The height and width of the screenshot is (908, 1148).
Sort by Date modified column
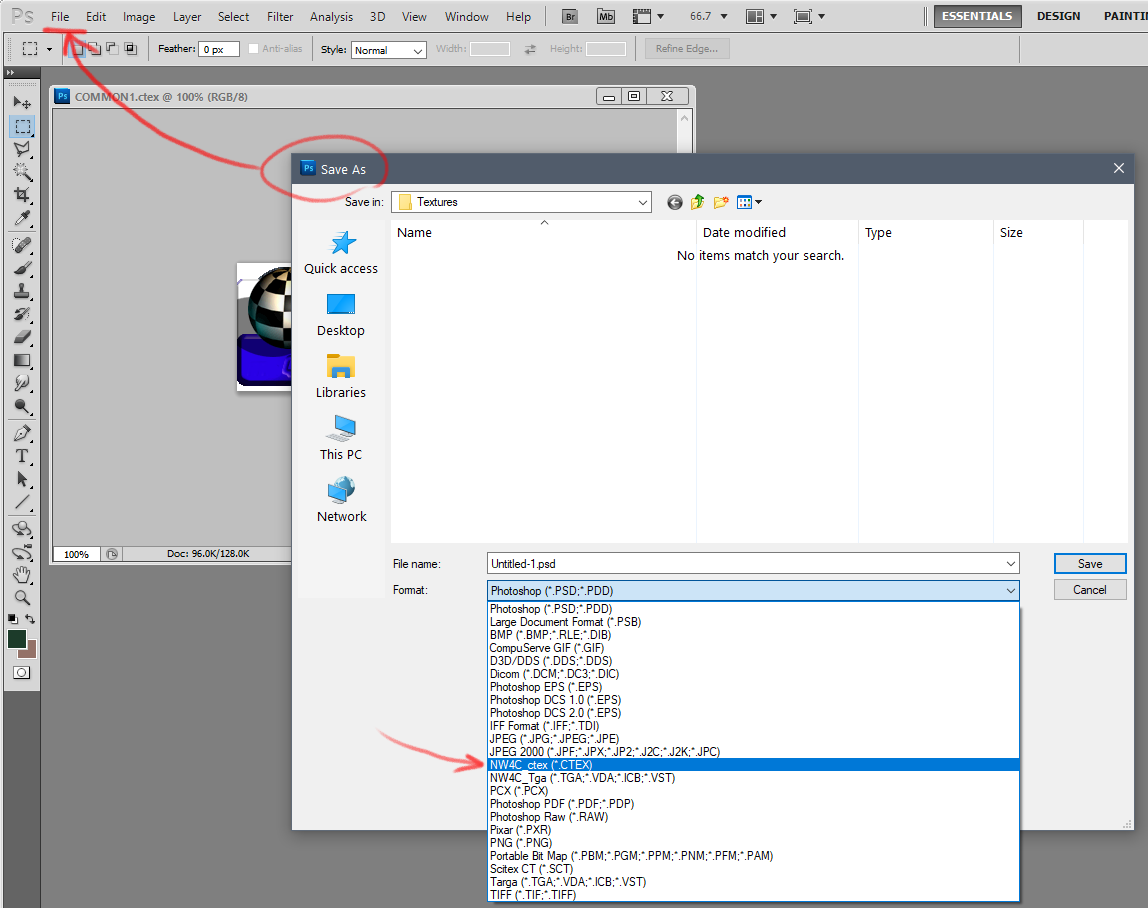[x=777, y=233]
